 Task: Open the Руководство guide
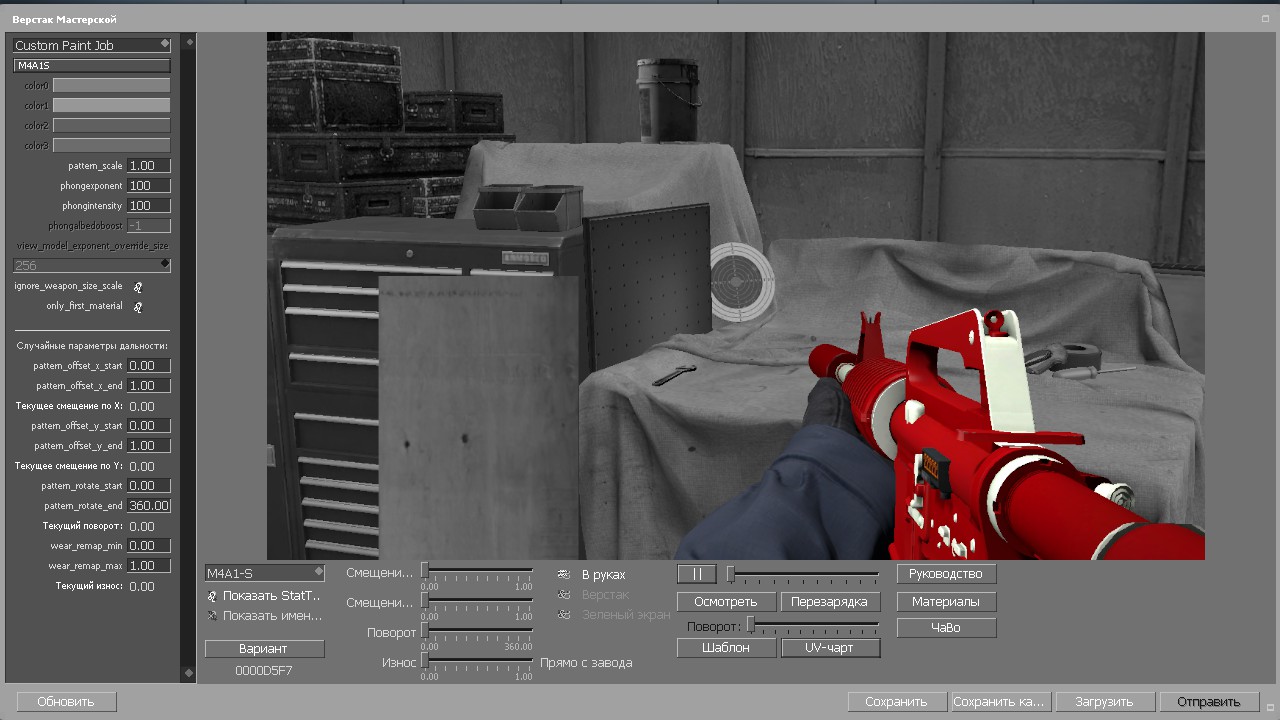947,574
